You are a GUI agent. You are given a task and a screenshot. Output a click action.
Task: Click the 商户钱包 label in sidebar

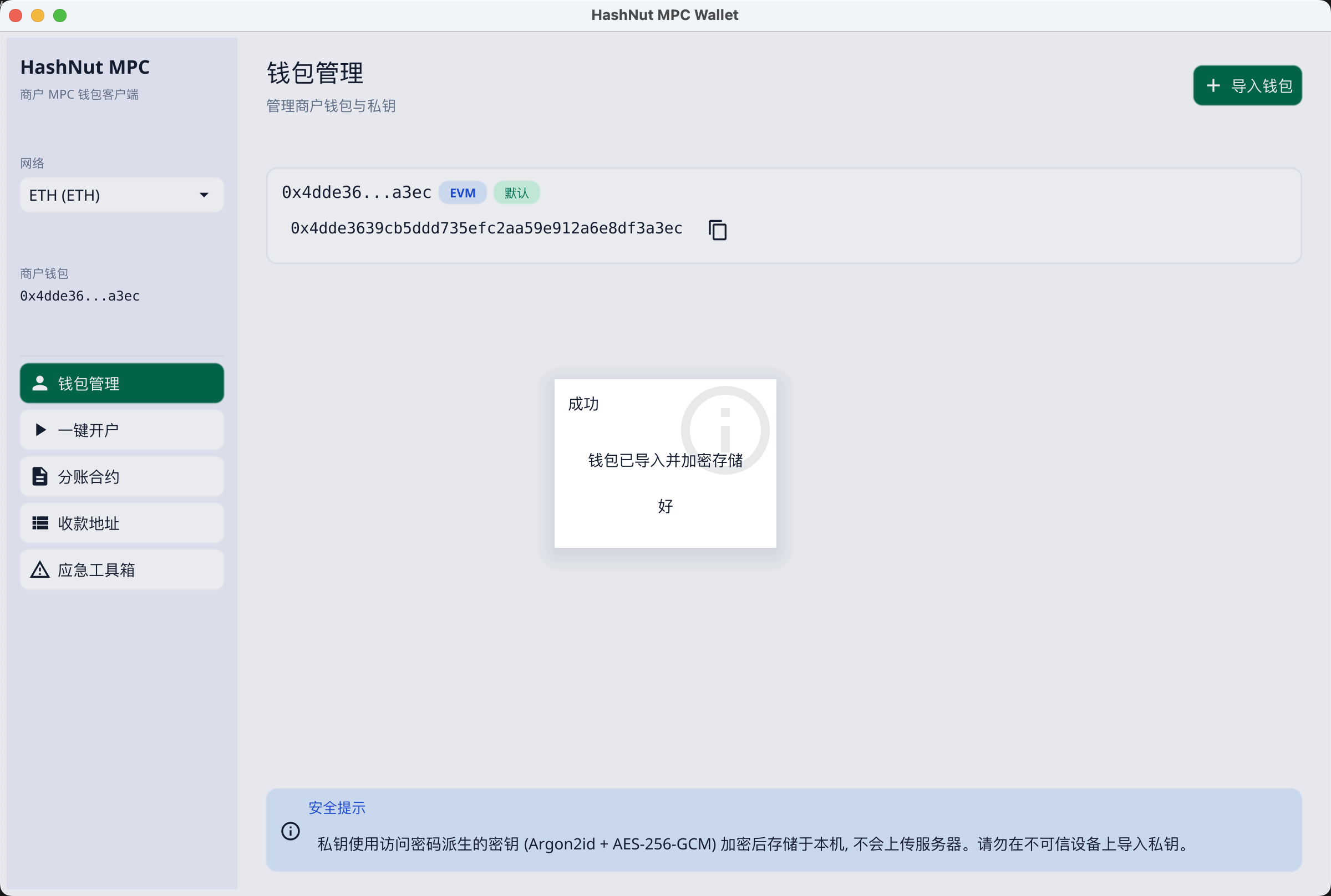44,274
